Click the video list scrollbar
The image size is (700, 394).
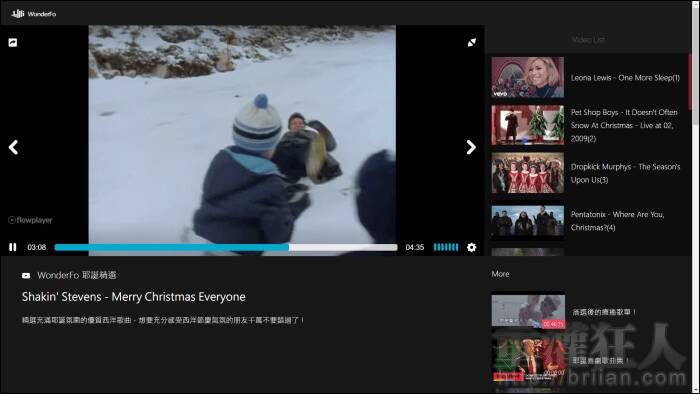pyautogui.click(x=689, y=82)
